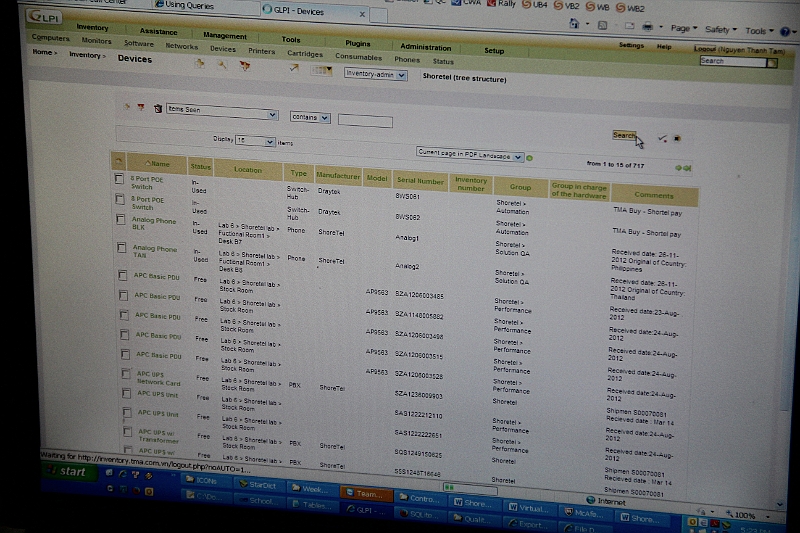Check the APC UPS Network Card row
This screenshot has width=800, height=533.
(126, 374)
